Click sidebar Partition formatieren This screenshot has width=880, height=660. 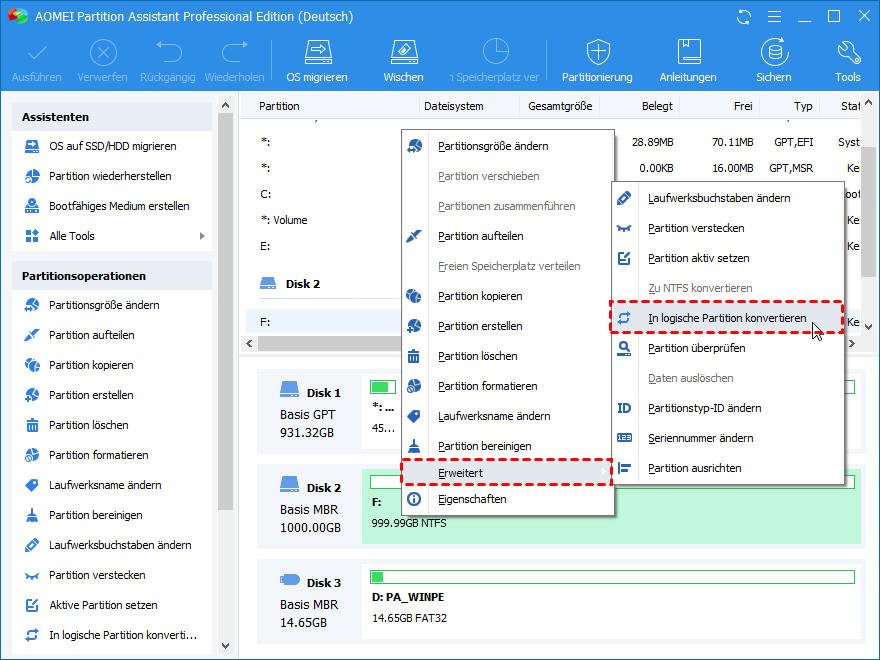[112, 455]
